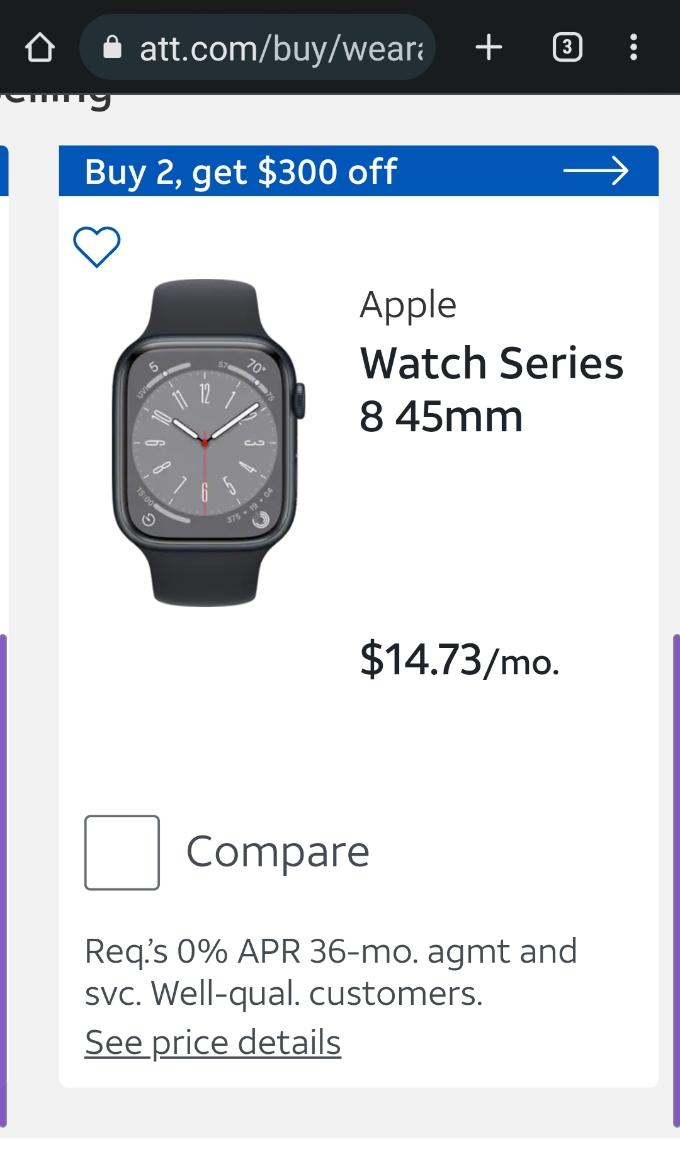Click the padlock site security icon
Viewport: 680px width, 1161px height.
[112, 47]
